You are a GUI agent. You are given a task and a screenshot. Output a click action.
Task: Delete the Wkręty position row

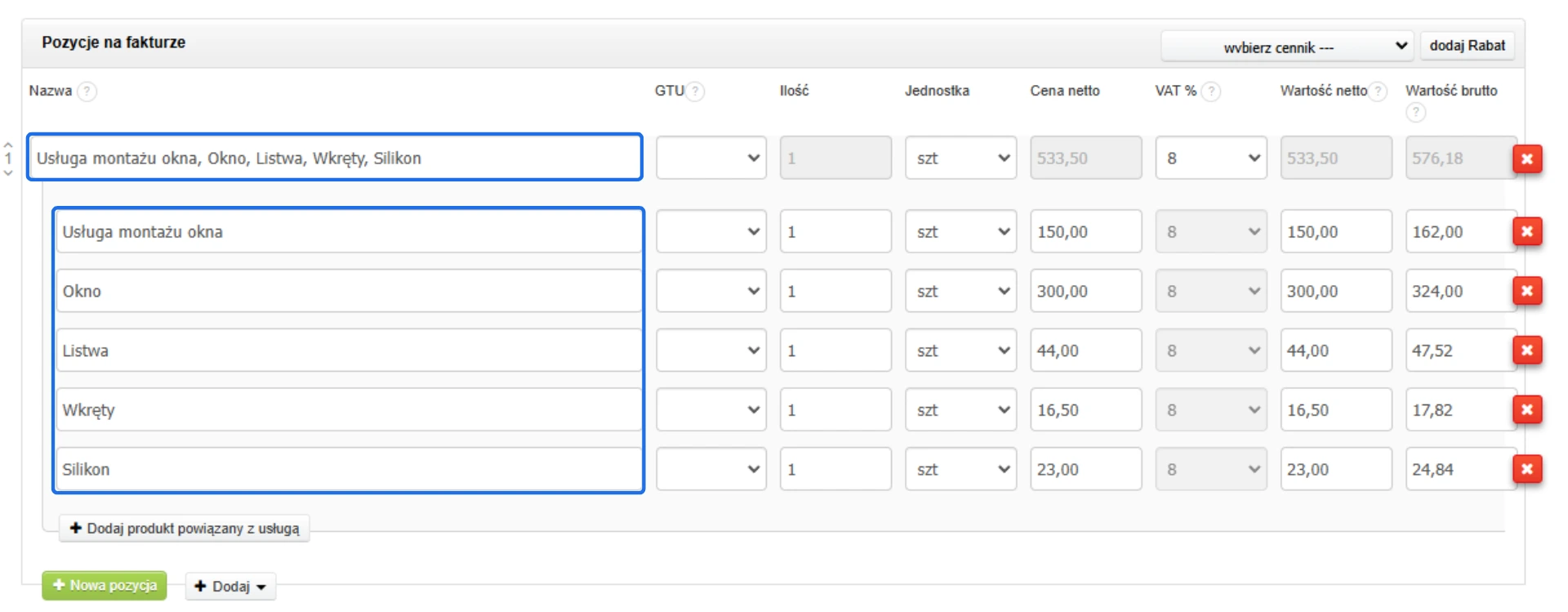(x=1526, y=409)
